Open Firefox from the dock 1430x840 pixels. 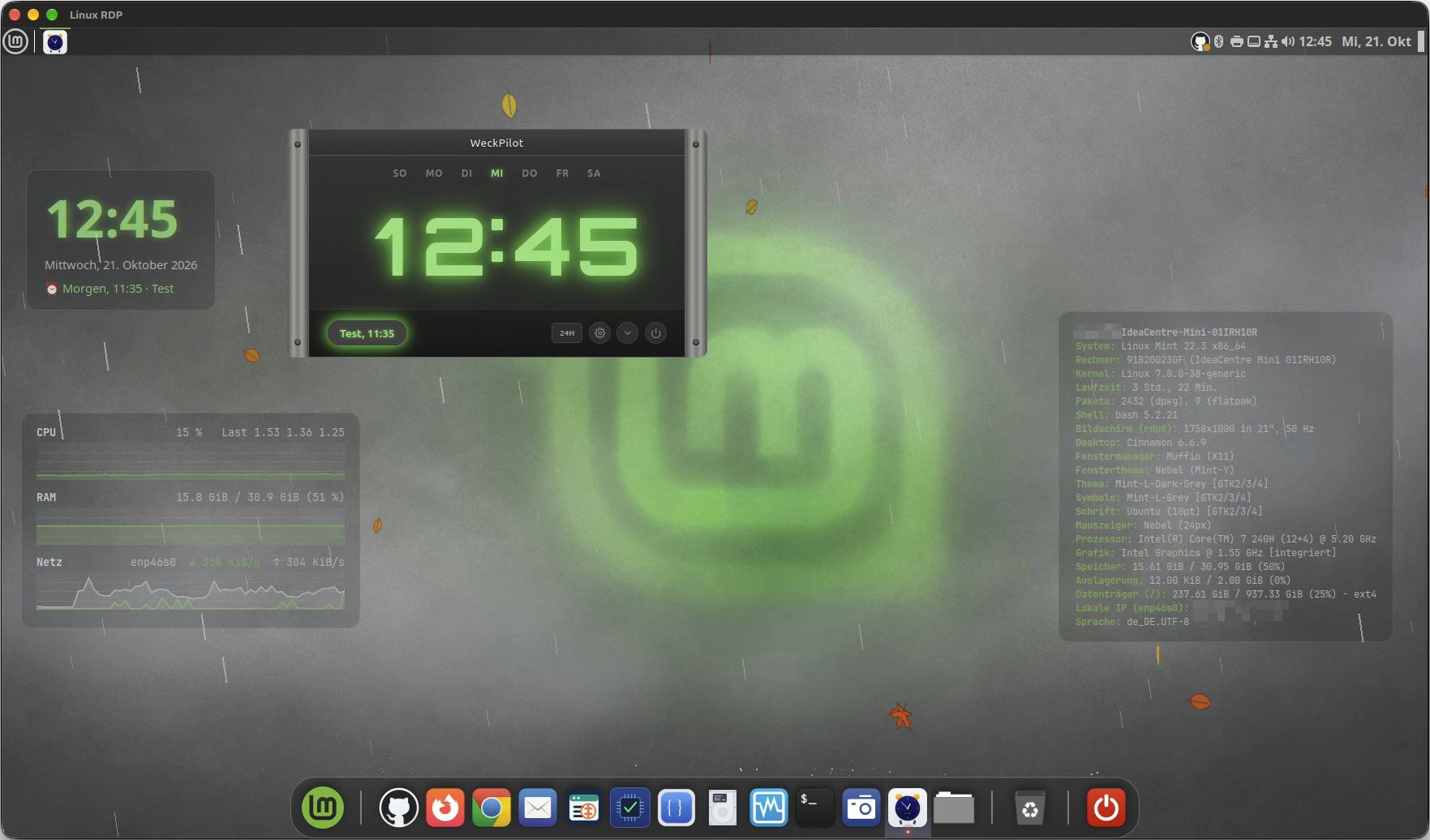click(x=445, y=808)
